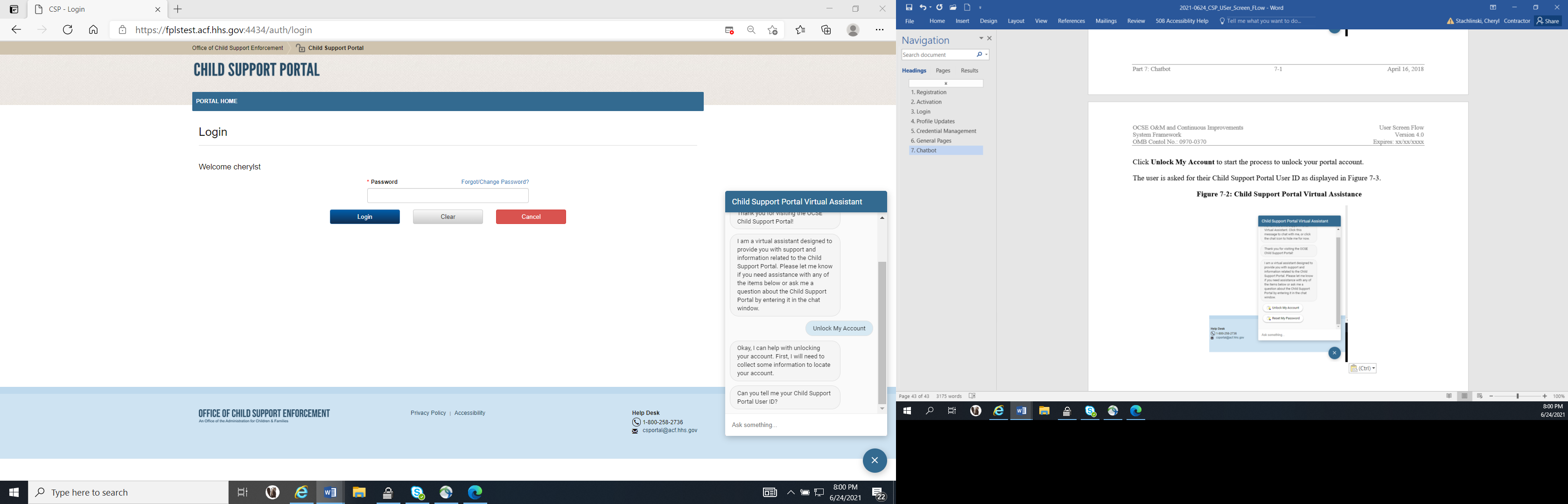Viewport: 1568px width, 504px height.
Task: Open the Edge Favorites list icon
Action: point(800,30)
